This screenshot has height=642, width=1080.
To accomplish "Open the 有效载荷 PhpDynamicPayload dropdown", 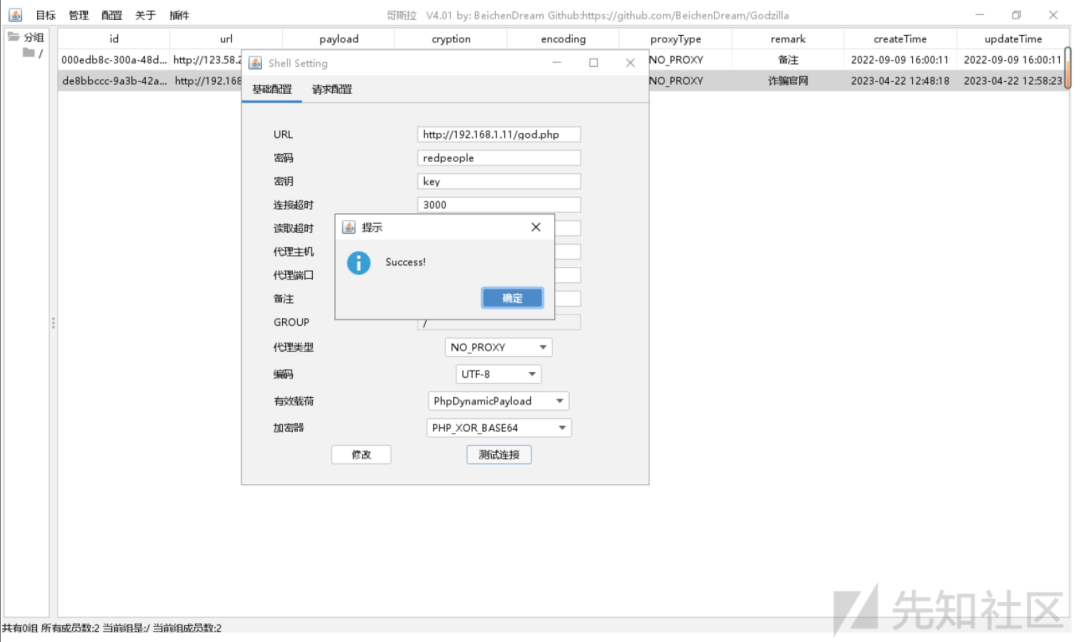I will click(x=498, y=401).
